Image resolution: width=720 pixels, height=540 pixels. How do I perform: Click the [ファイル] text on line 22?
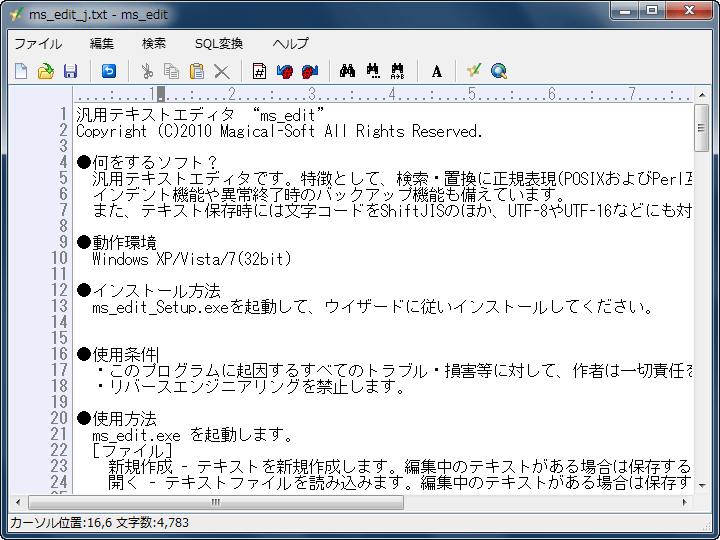[132, 450]
